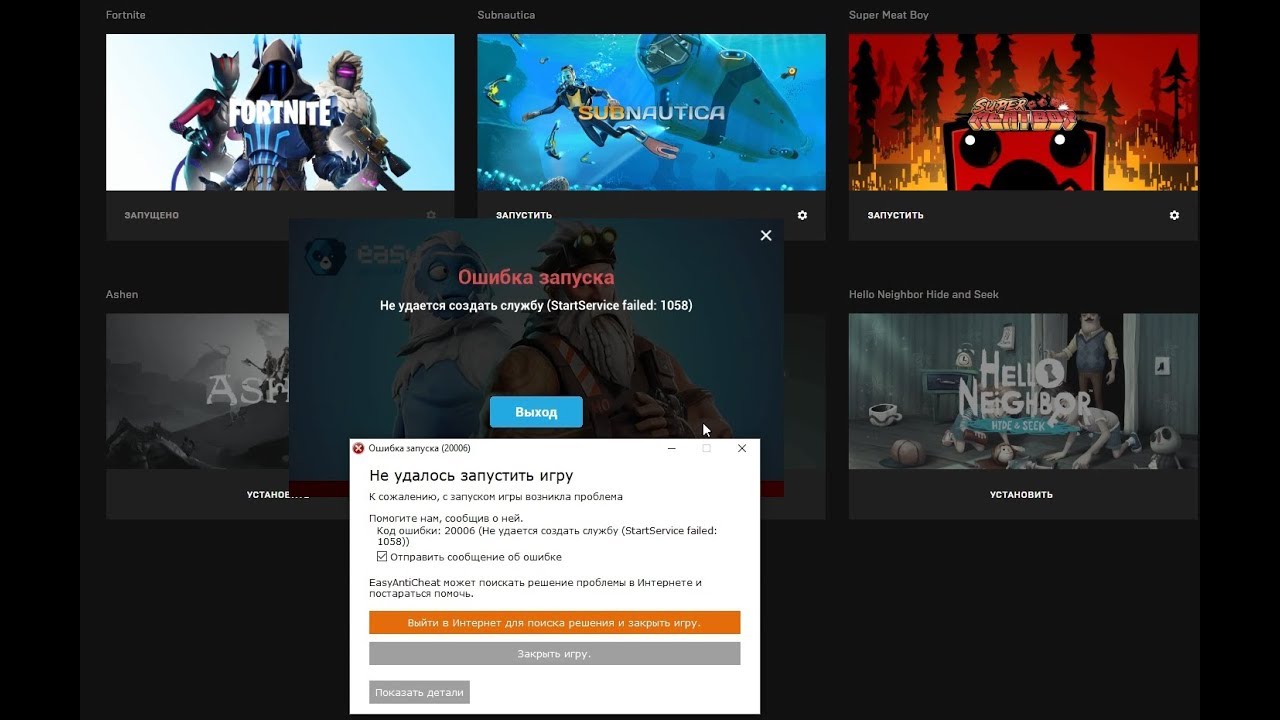
Task: Click the StartService failed: 1058 overlay message
Action: (x=536, y=305)
